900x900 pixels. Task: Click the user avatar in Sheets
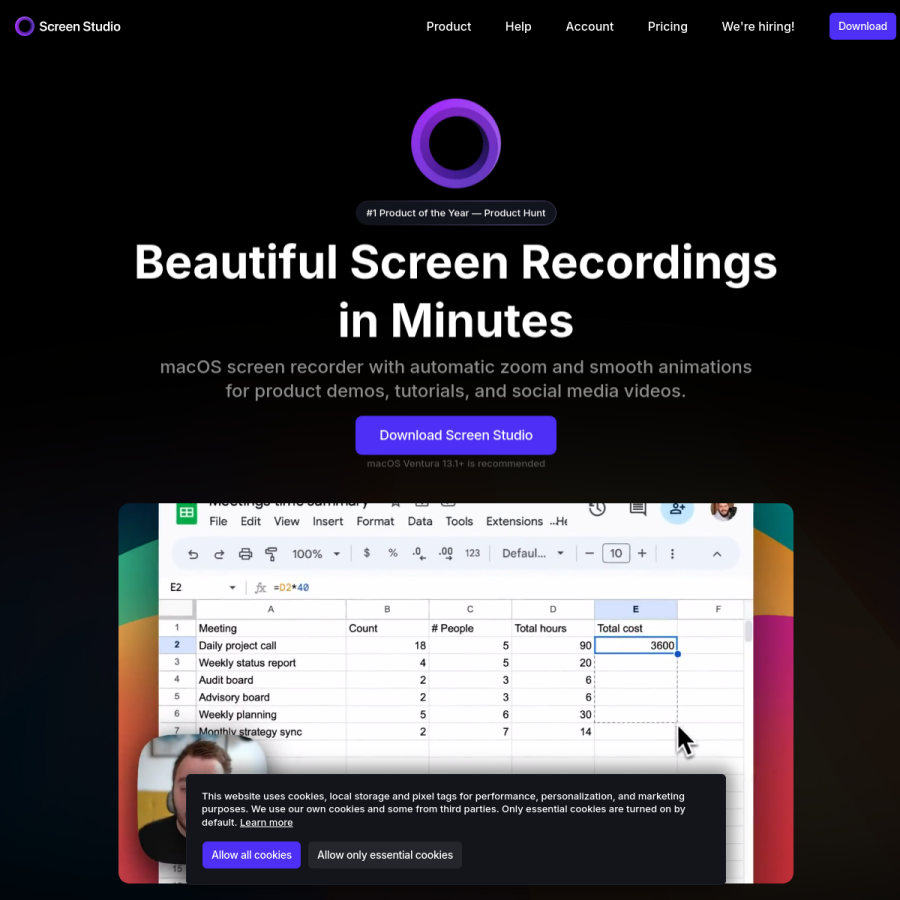(723, 510)
